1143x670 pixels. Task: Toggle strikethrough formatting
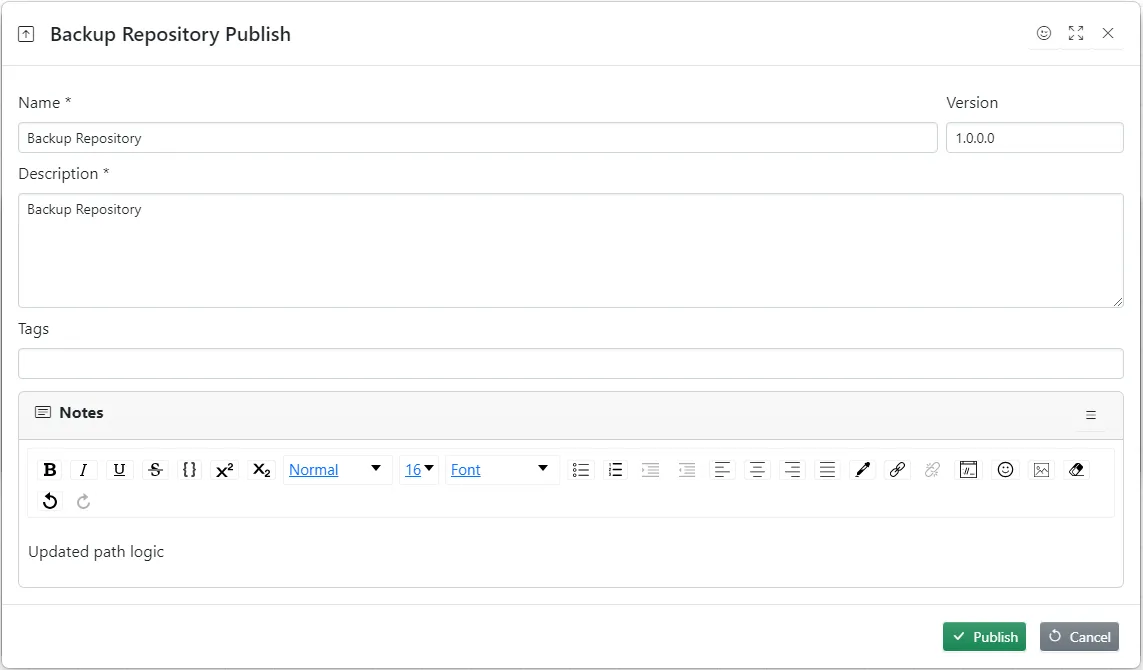155,469
